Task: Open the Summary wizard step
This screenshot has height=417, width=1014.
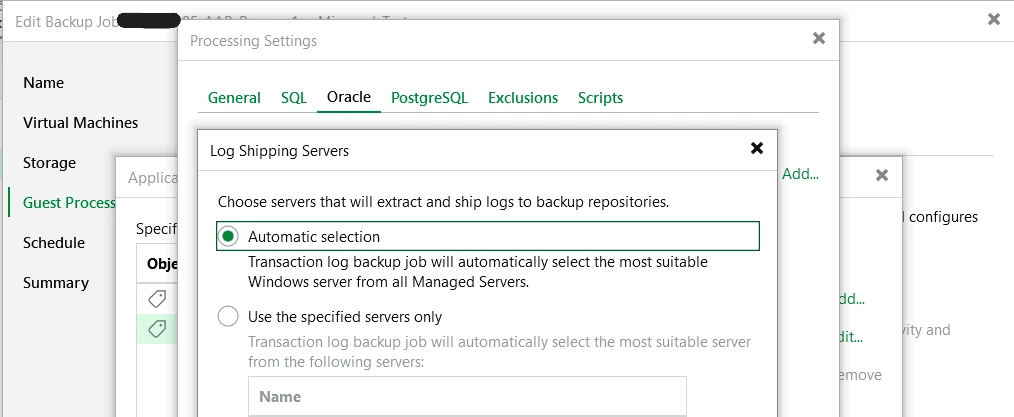Action: click(56, 283)
